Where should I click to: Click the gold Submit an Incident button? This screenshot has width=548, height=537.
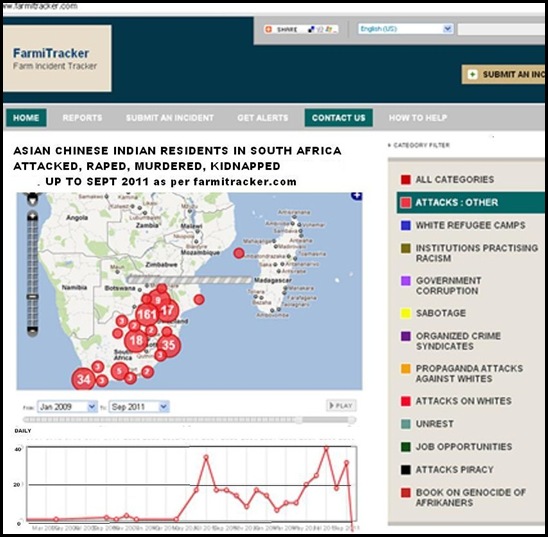(x=503, y=74)
